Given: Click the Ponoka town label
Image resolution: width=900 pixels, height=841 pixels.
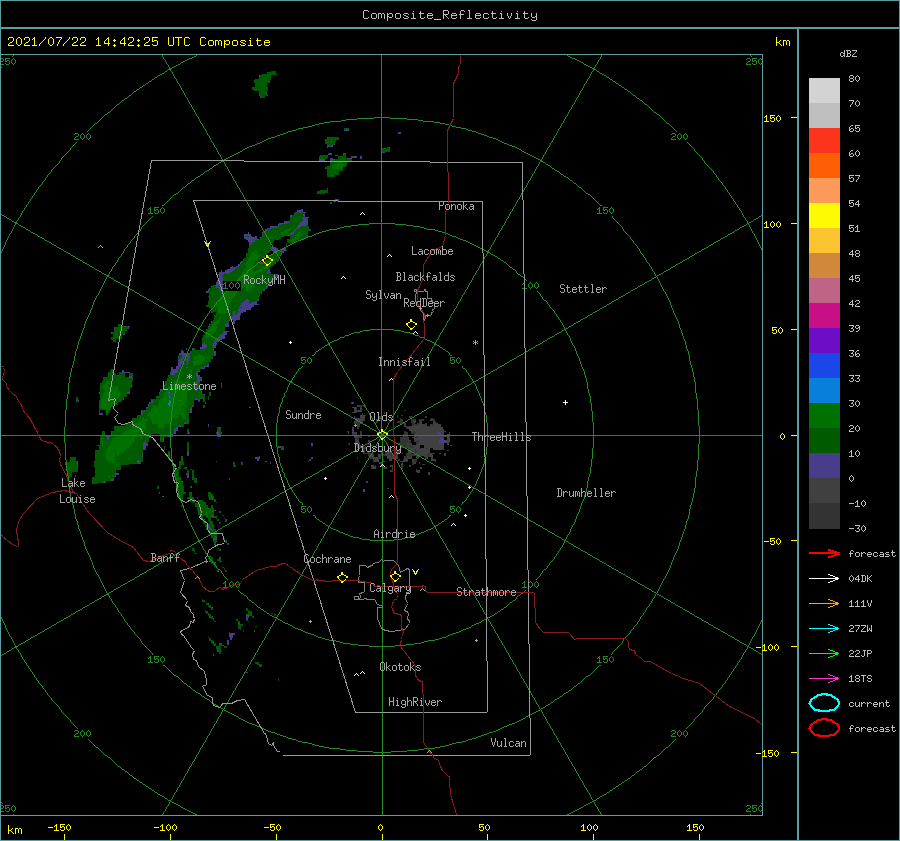Looking at the screenshot, I should click(x=456, y=206).
